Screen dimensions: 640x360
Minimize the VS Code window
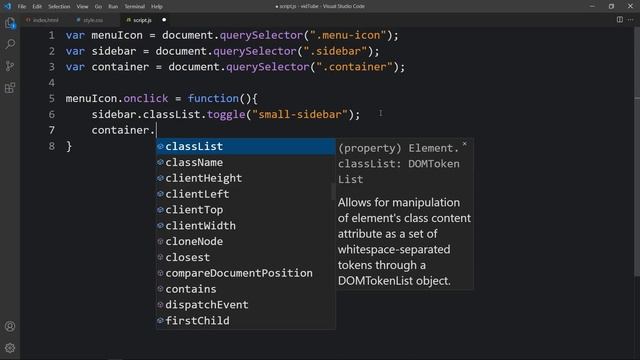(x=592, y=6)
